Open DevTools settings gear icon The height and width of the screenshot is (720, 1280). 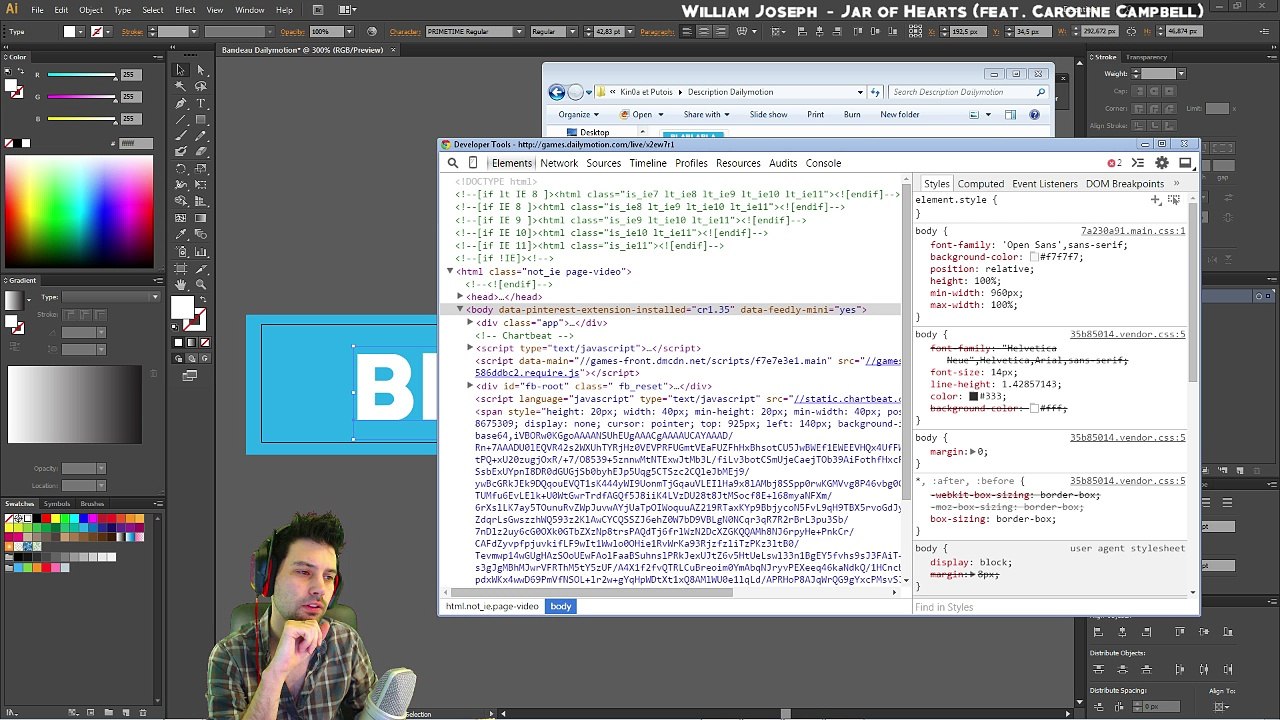(1161, 163)
